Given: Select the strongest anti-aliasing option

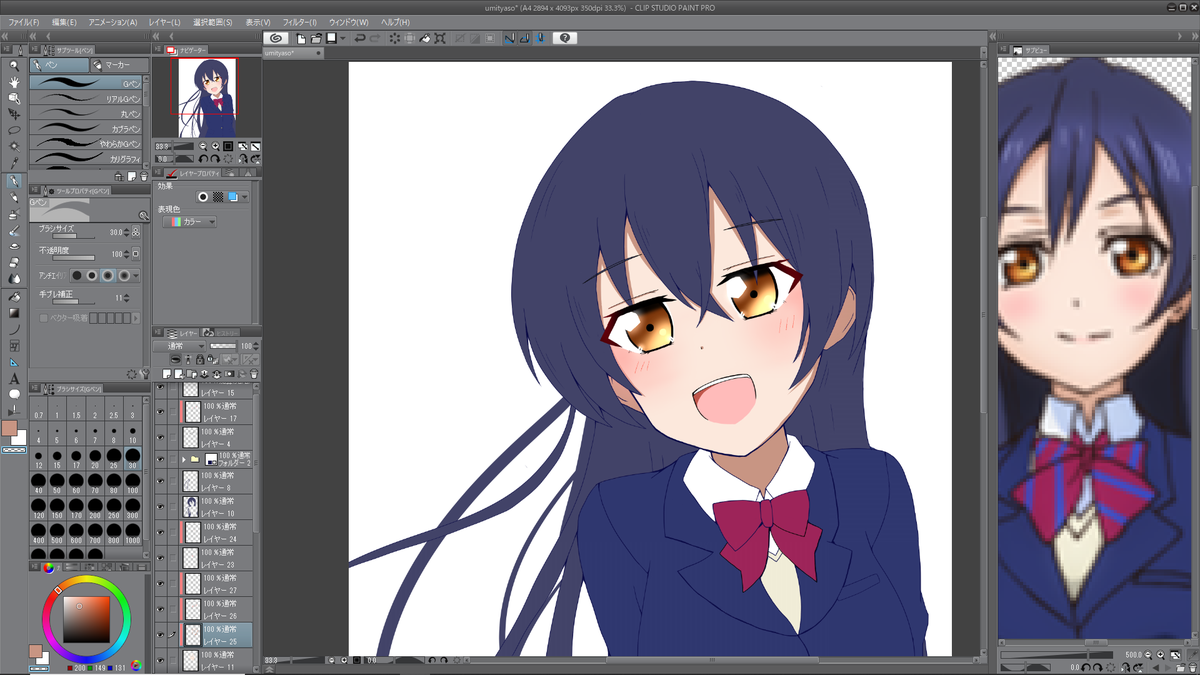Looking at the screenshot, I should 124,275.
